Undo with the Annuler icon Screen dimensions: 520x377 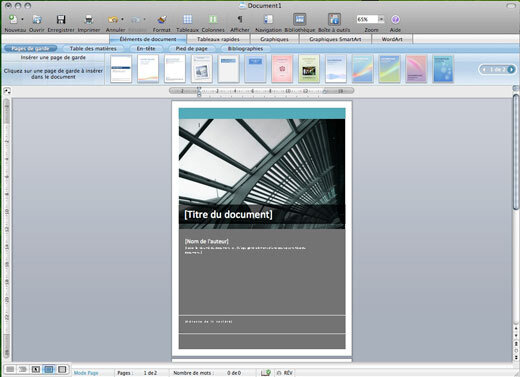click(113, 19)
